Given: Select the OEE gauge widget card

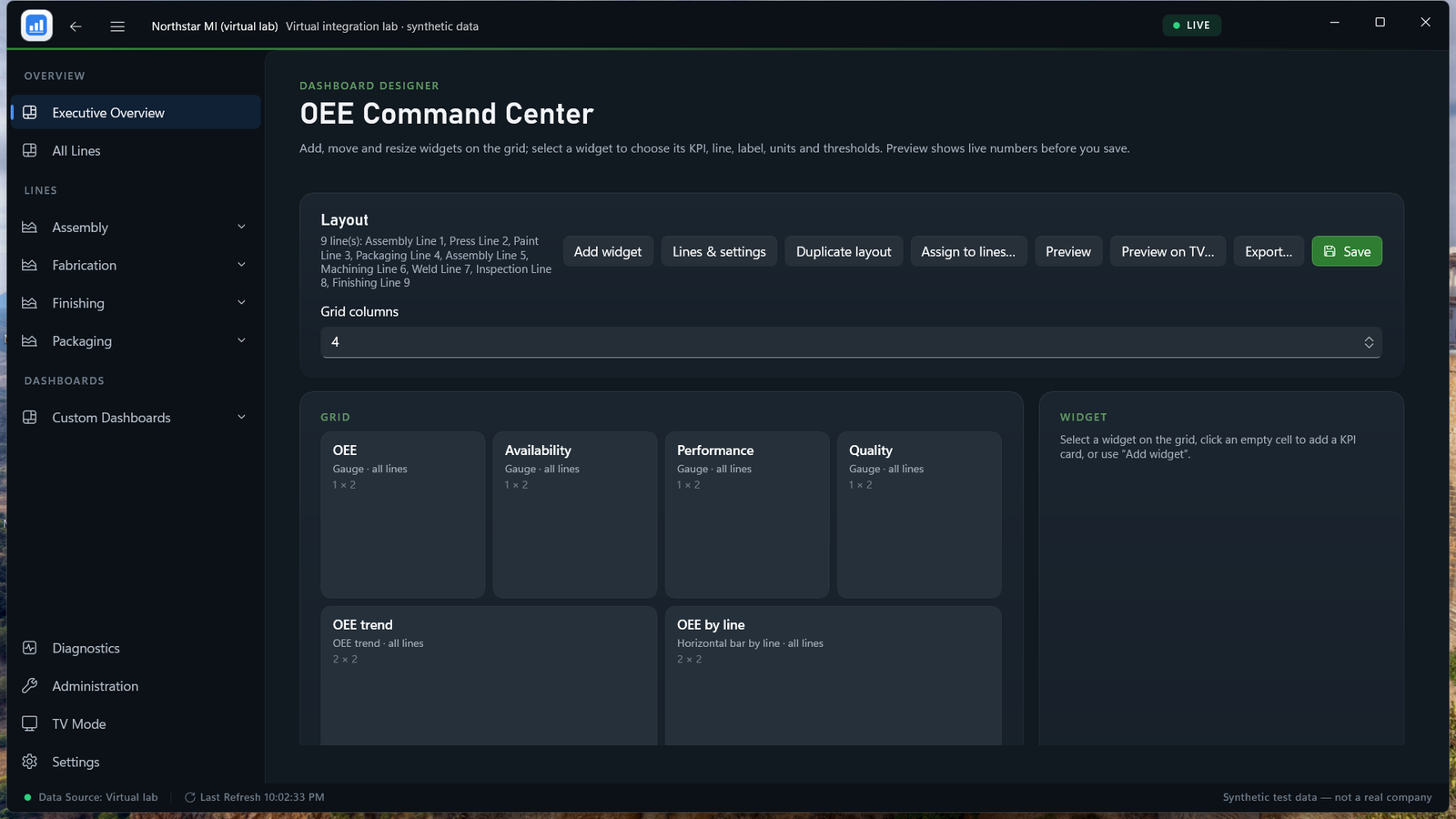Looking at the screenshot, I should click(x=402, y=514).
